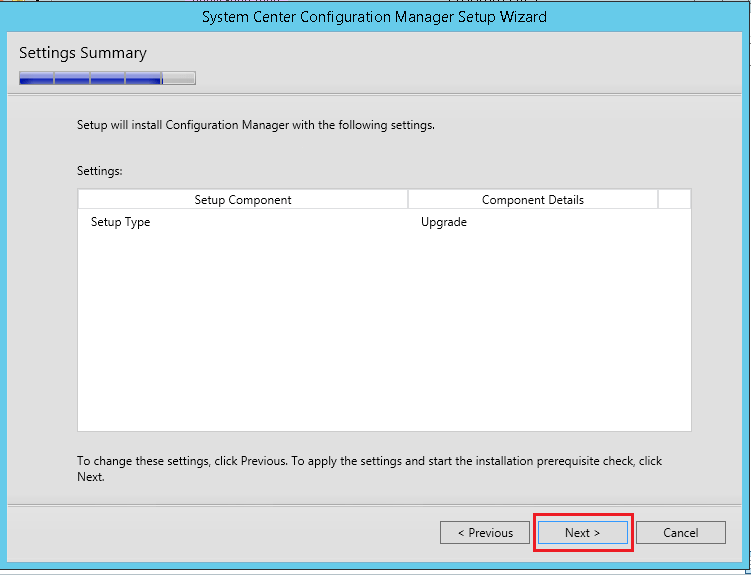The image size is (751, 575).
Task: Cancel the Configuration Manager setup wizard
Action: pyautogui.click(x=680, y=533)
